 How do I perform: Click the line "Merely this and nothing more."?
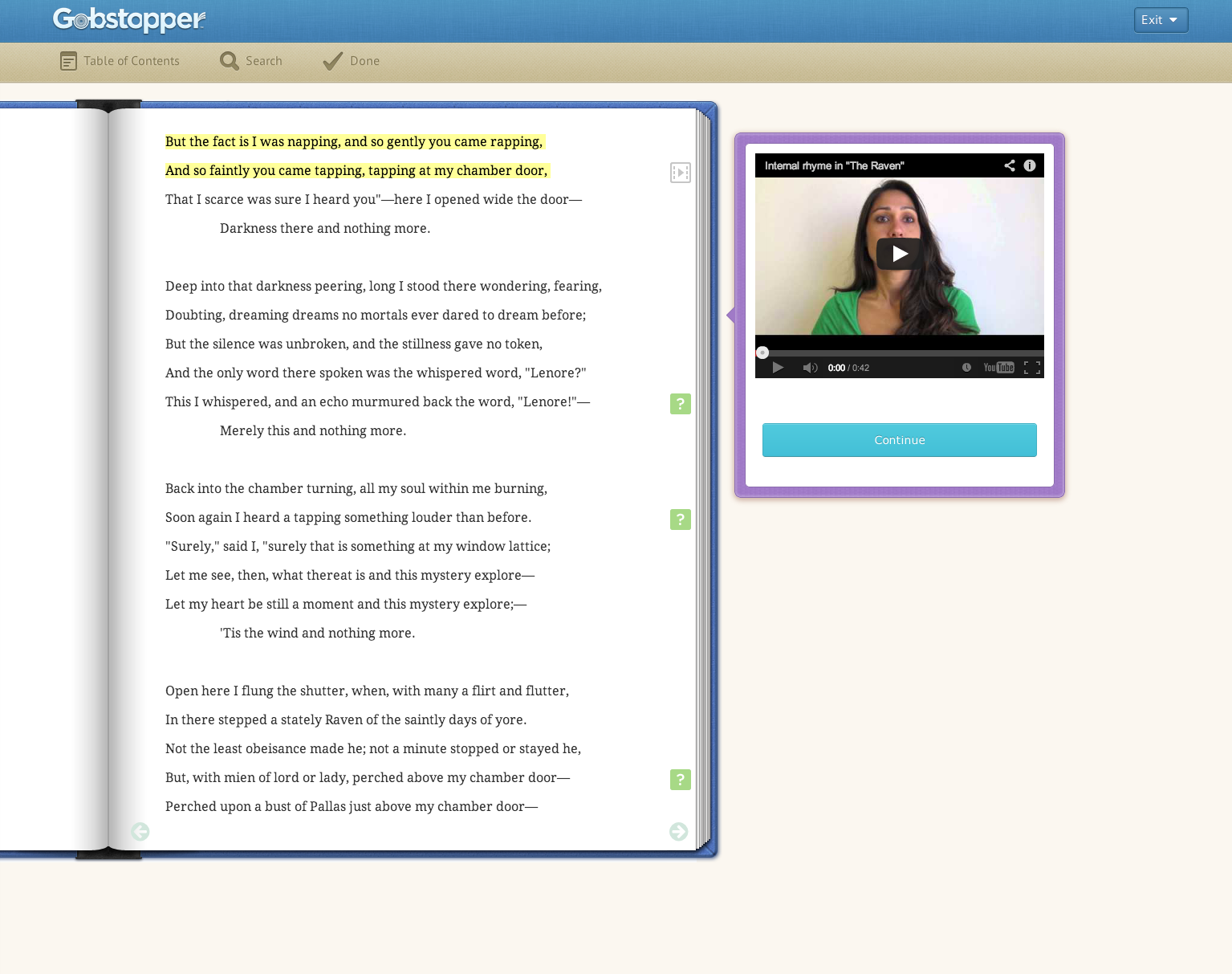313,431
